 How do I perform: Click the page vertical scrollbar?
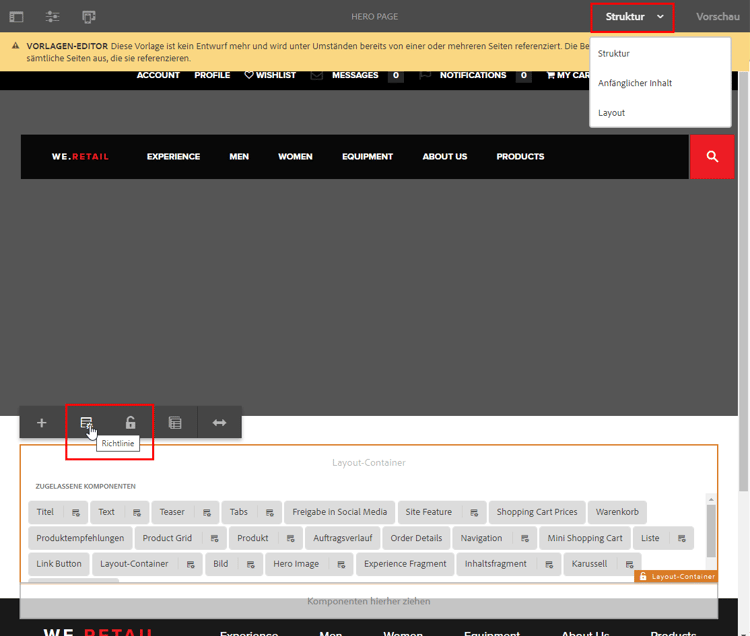[x=743, y=282]
